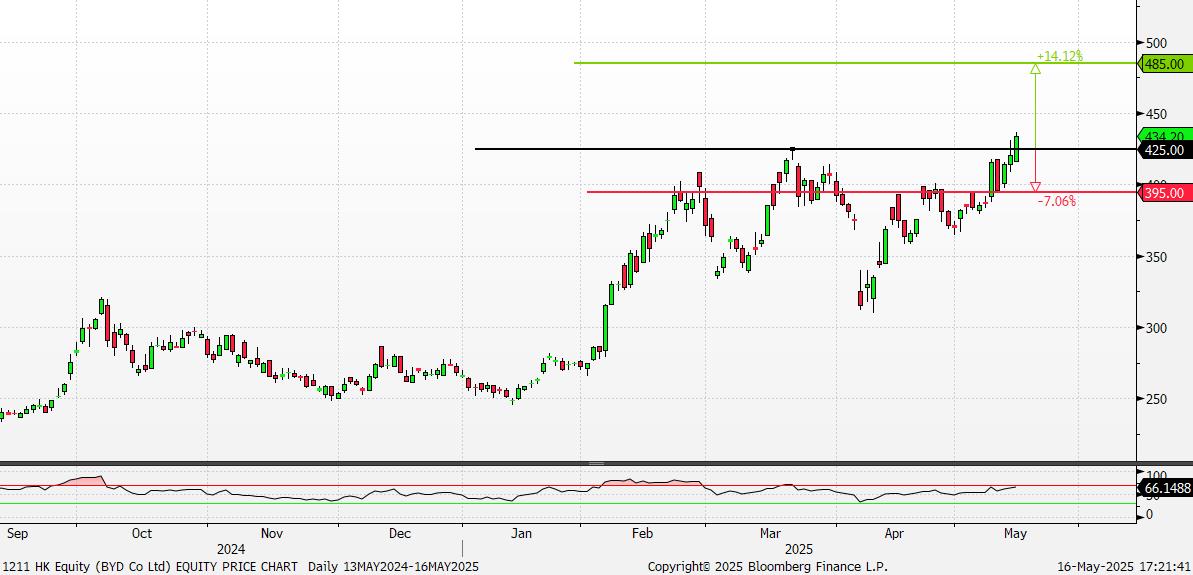Click the Dec month label
The width and height of the screenshot is (1193, 575).
[400, 533]
